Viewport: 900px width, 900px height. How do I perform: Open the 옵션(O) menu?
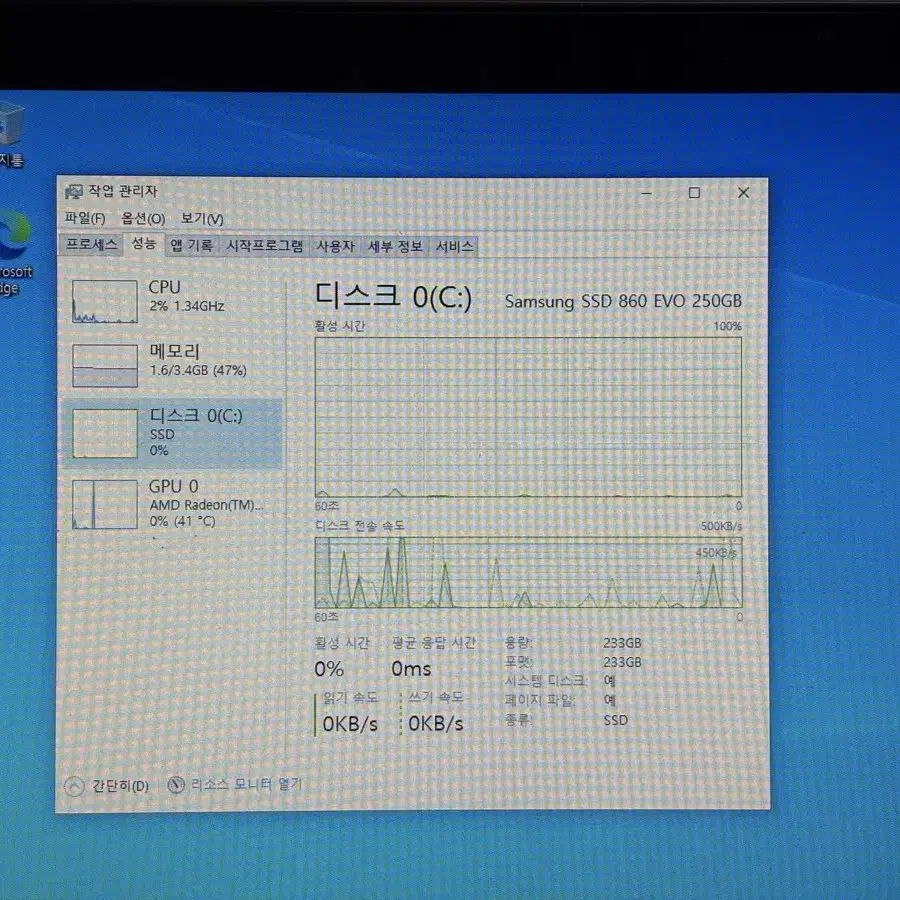click(x=143, y=219)
